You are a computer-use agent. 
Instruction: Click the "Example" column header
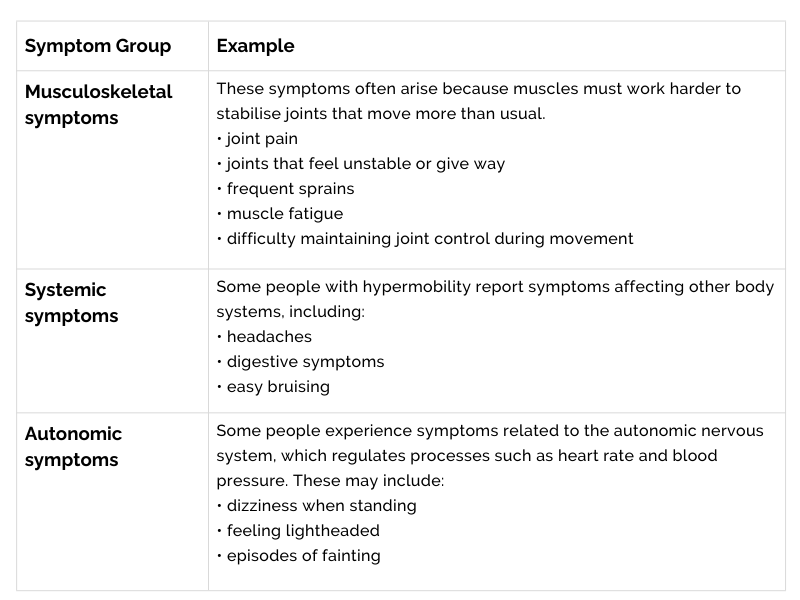click(255, 46)
